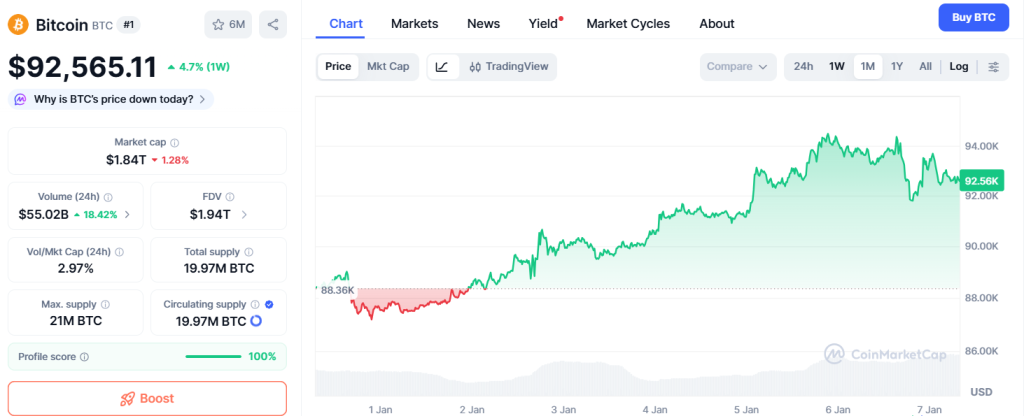The width and height of the screenshot is (1024, 416).
Task: Click the info icon next to Market cap
Action: (x=175, y=143)
